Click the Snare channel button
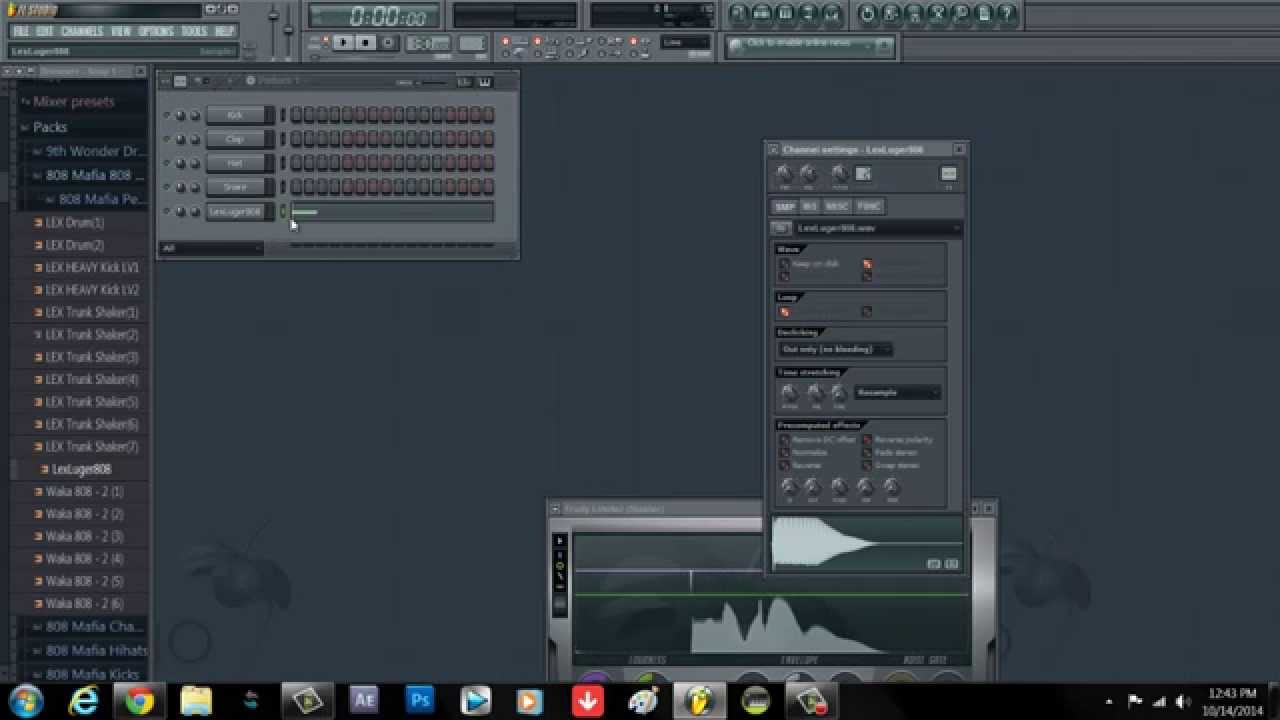The image size is (1280, 720). point(237,187)
